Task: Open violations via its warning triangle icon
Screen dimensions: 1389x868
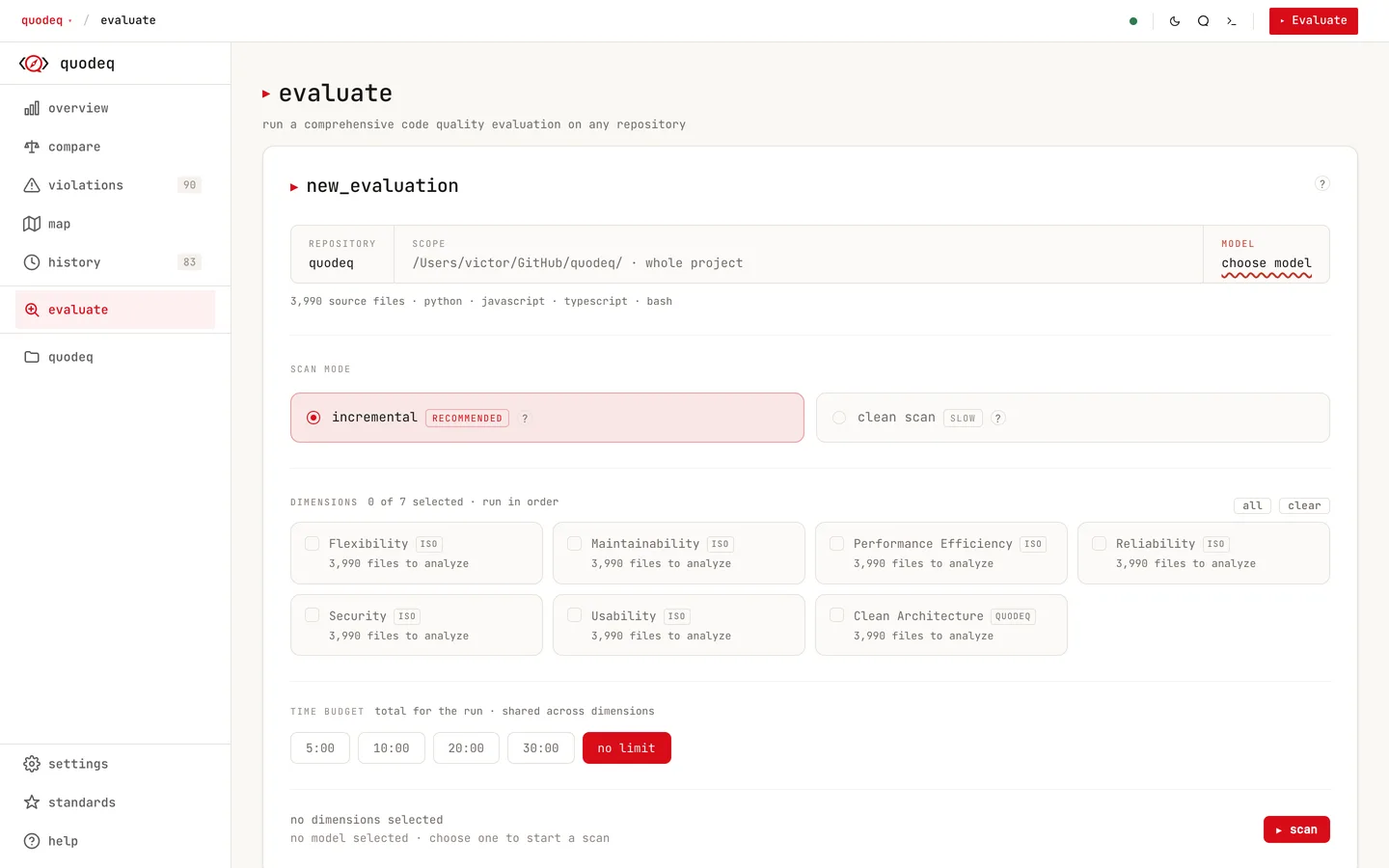Action: click(x=32, y=185)
